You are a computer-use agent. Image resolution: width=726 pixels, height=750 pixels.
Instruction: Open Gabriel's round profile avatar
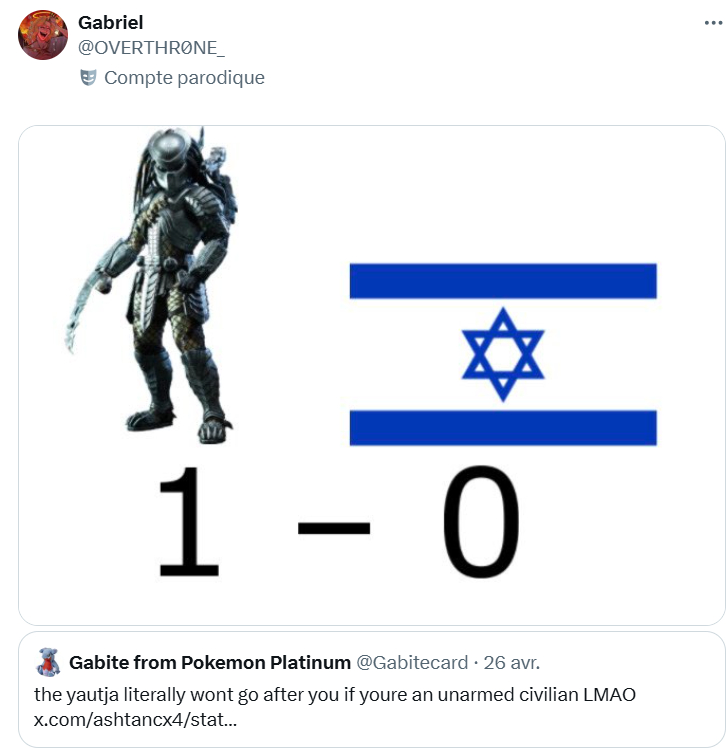coord(43,35)
